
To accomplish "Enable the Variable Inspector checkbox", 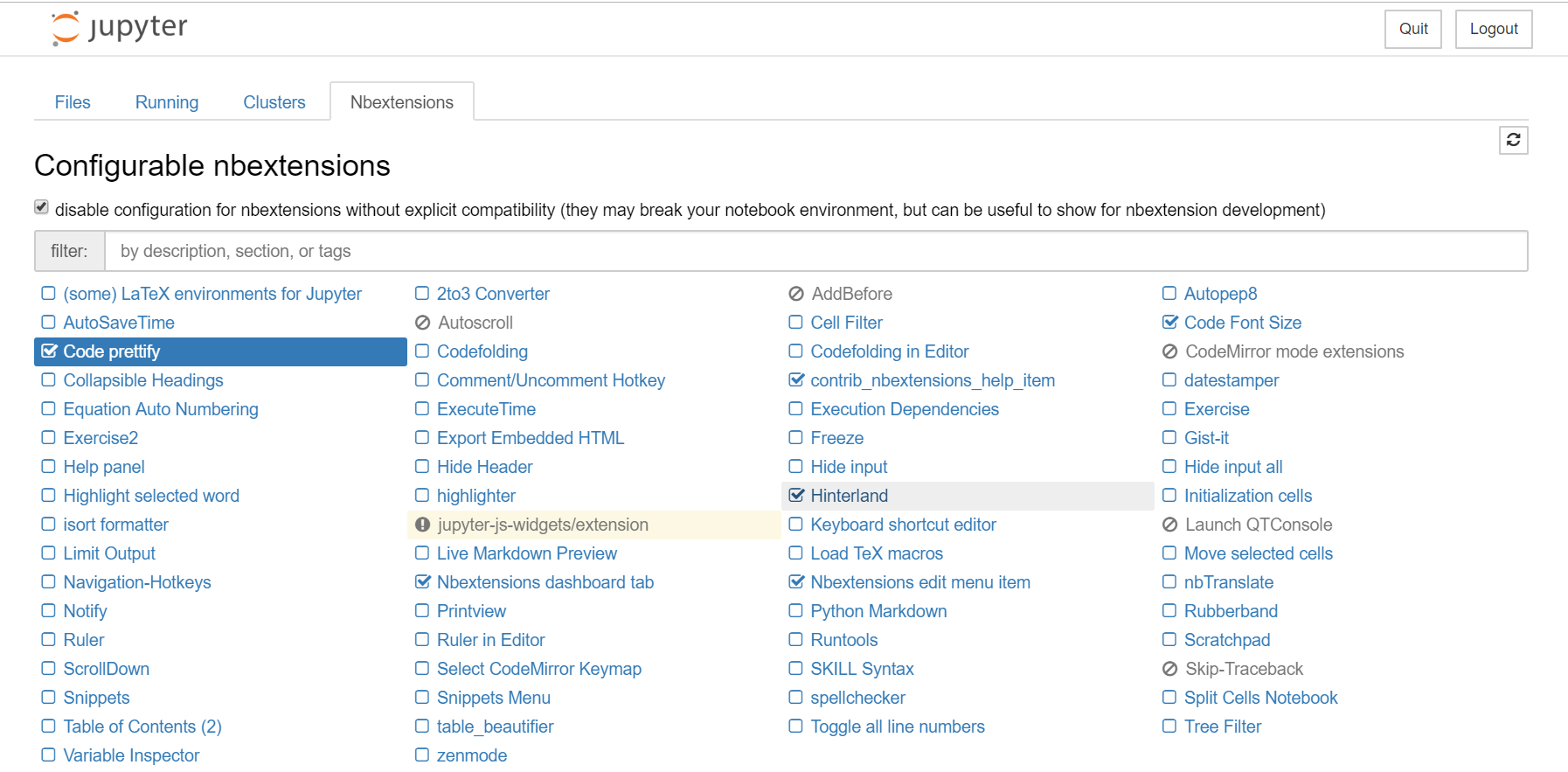I will pos(49,755).
